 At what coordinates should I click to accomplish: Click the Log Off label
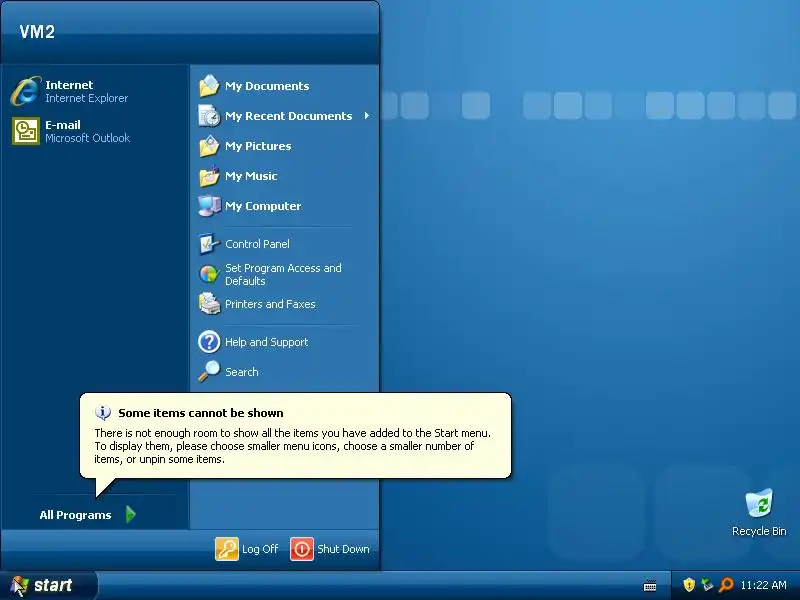click(260, 549)
